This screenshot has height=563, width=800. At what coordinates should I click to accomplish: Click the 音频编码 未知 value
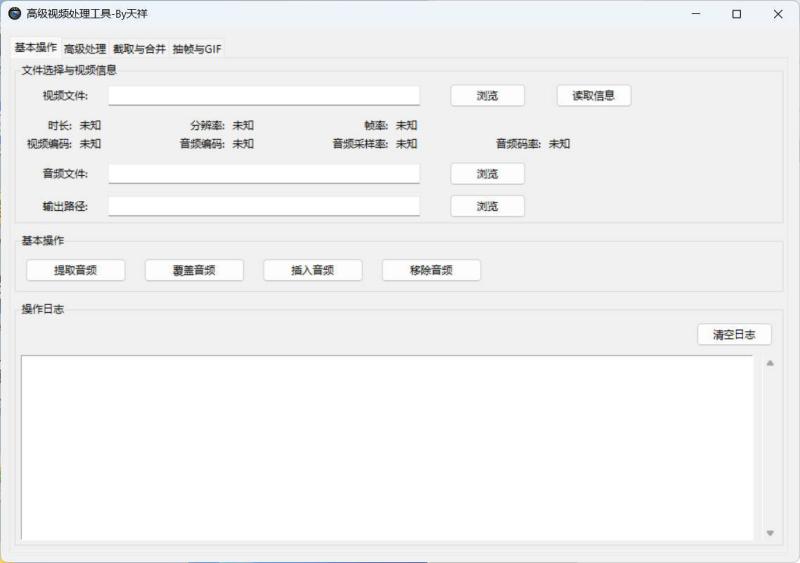click(243, 144)
